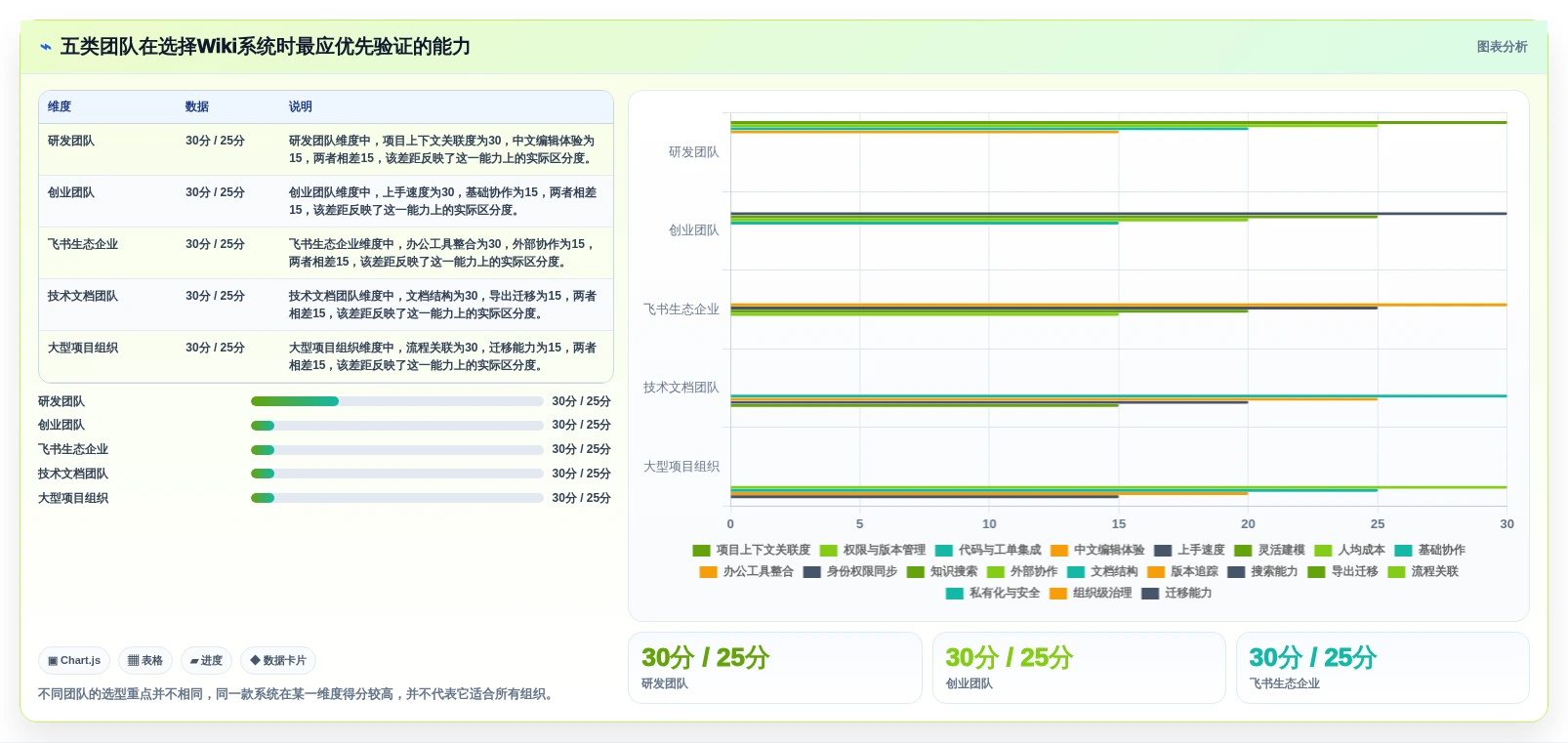This screenshot has width=1568, height=743.
Task: Toggle legend item 灵活建模
Action: (1268, 551)
